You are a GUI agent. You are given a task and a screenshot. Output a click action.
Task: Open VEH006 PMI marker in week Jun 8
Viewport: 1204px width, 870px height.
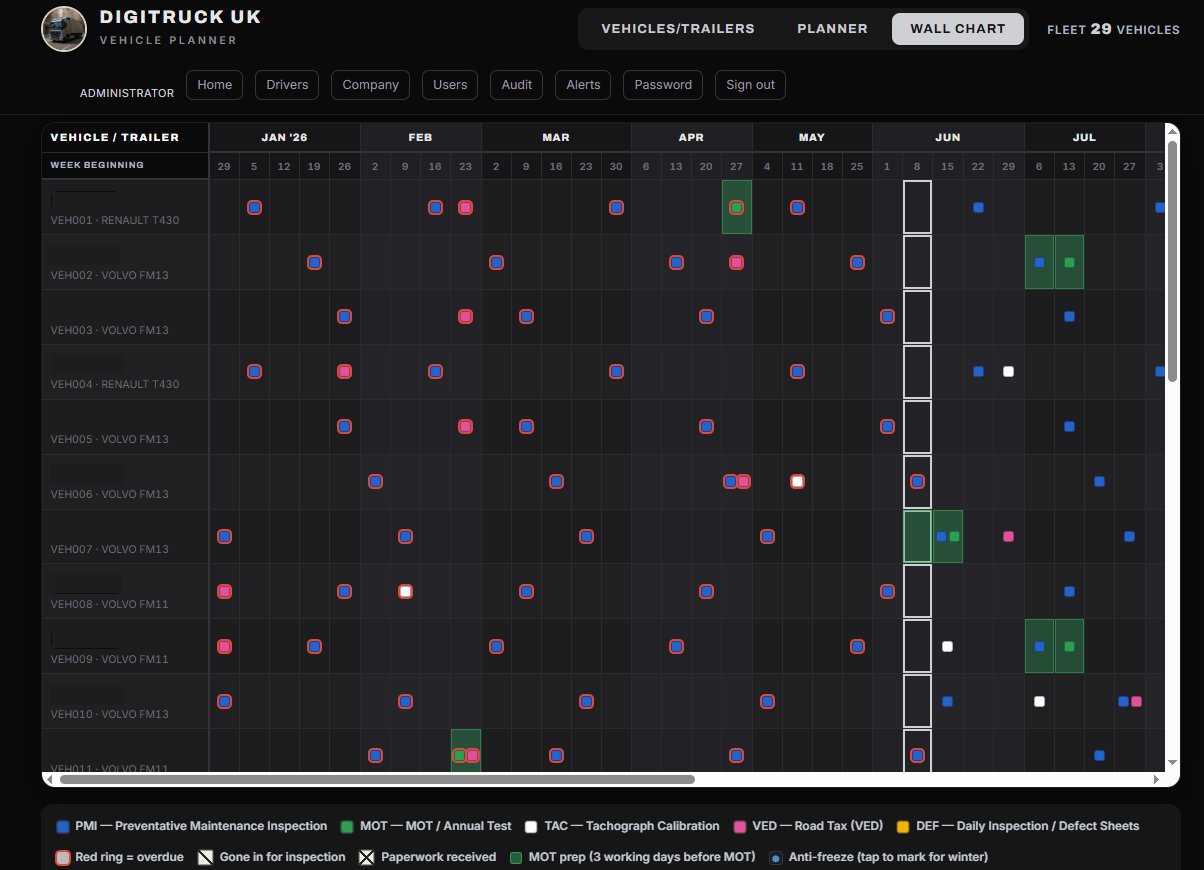(917, 481)
